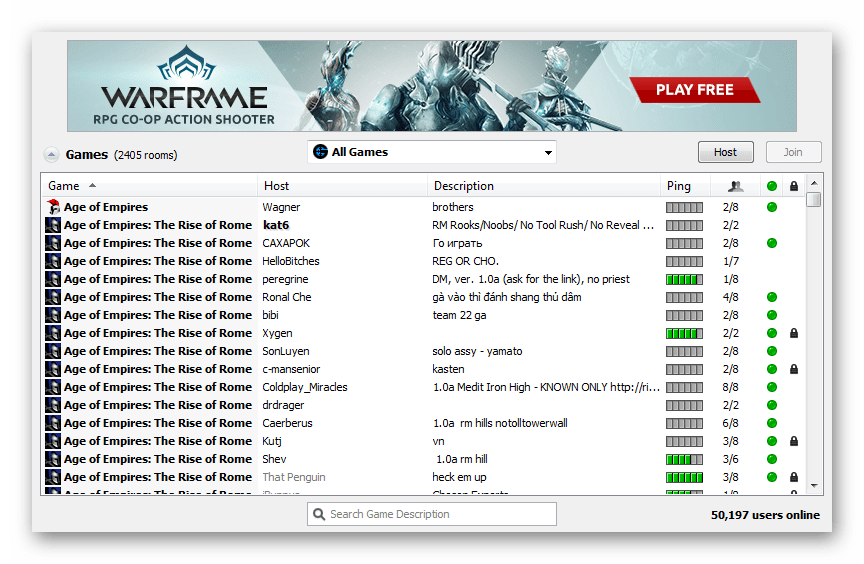Sort rooms by the Host column
The image size is (864, 564).
276,186
